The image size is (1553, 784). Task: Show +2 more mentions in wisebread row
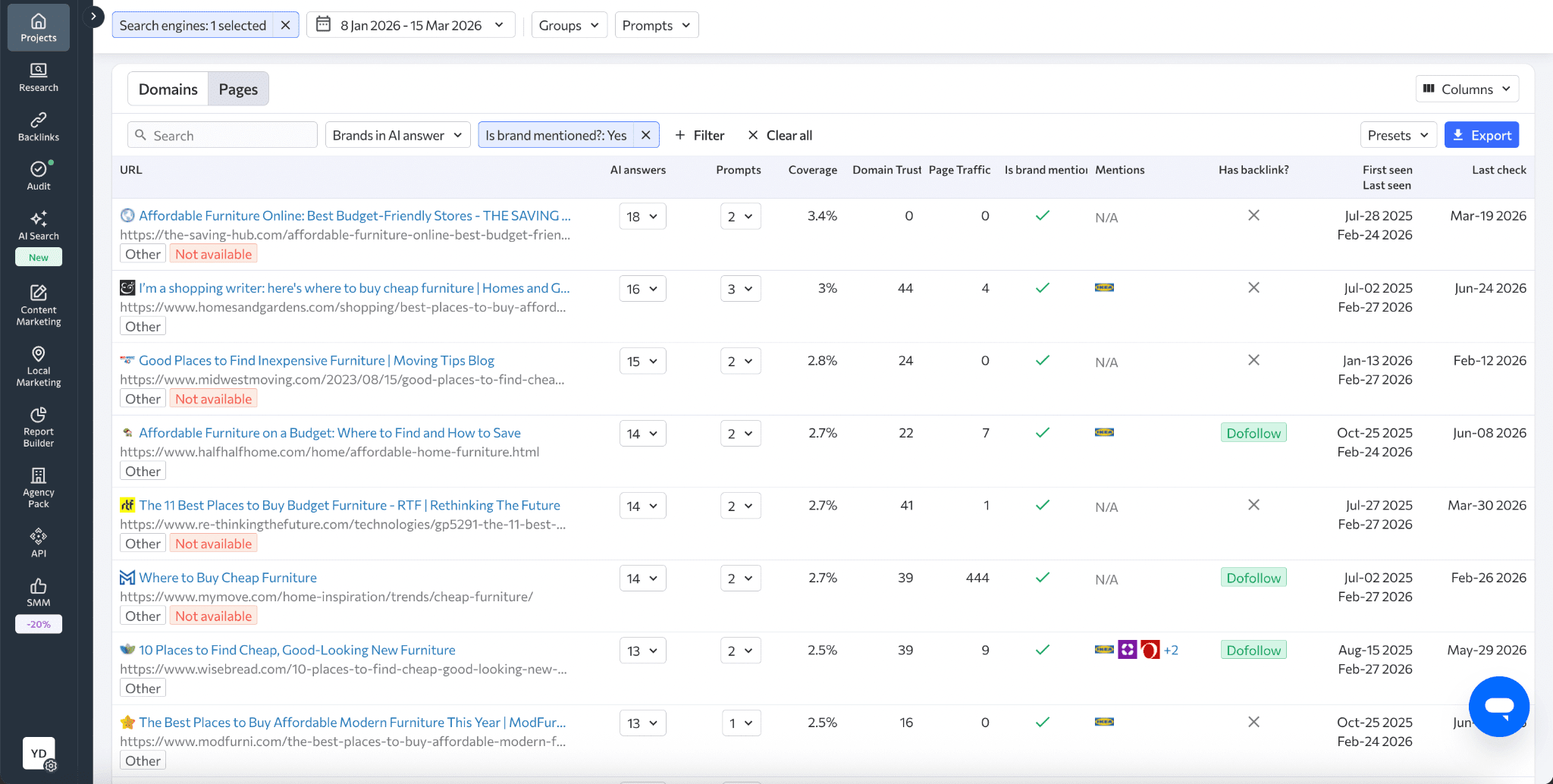[1171, 650]
